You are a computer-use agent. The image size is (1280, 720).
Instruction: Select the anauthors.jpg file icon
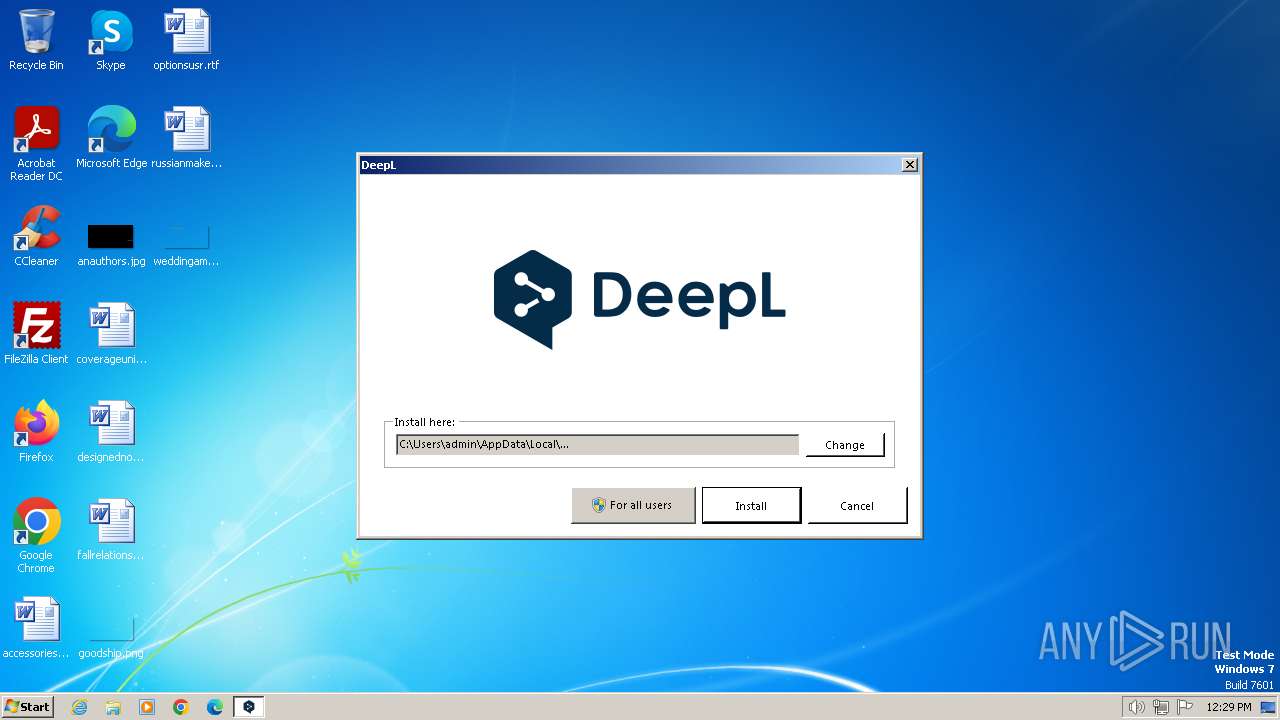(x=110, y=245)
